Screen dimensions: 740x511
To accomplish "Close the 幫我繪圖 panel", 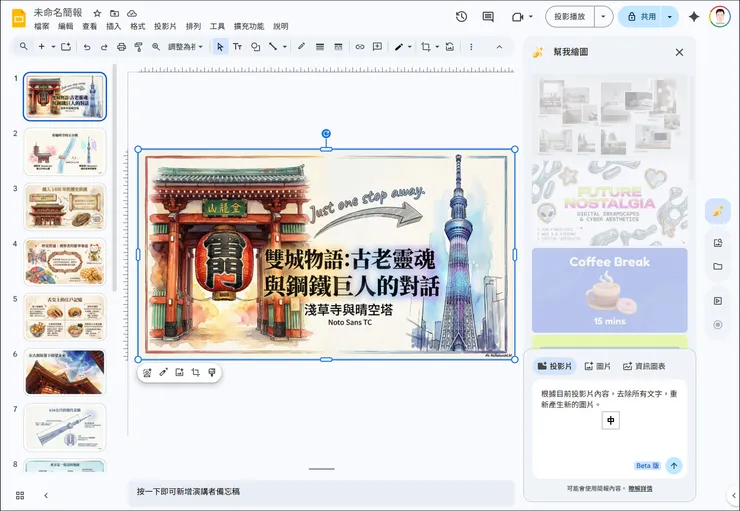I will pos(679,52).
